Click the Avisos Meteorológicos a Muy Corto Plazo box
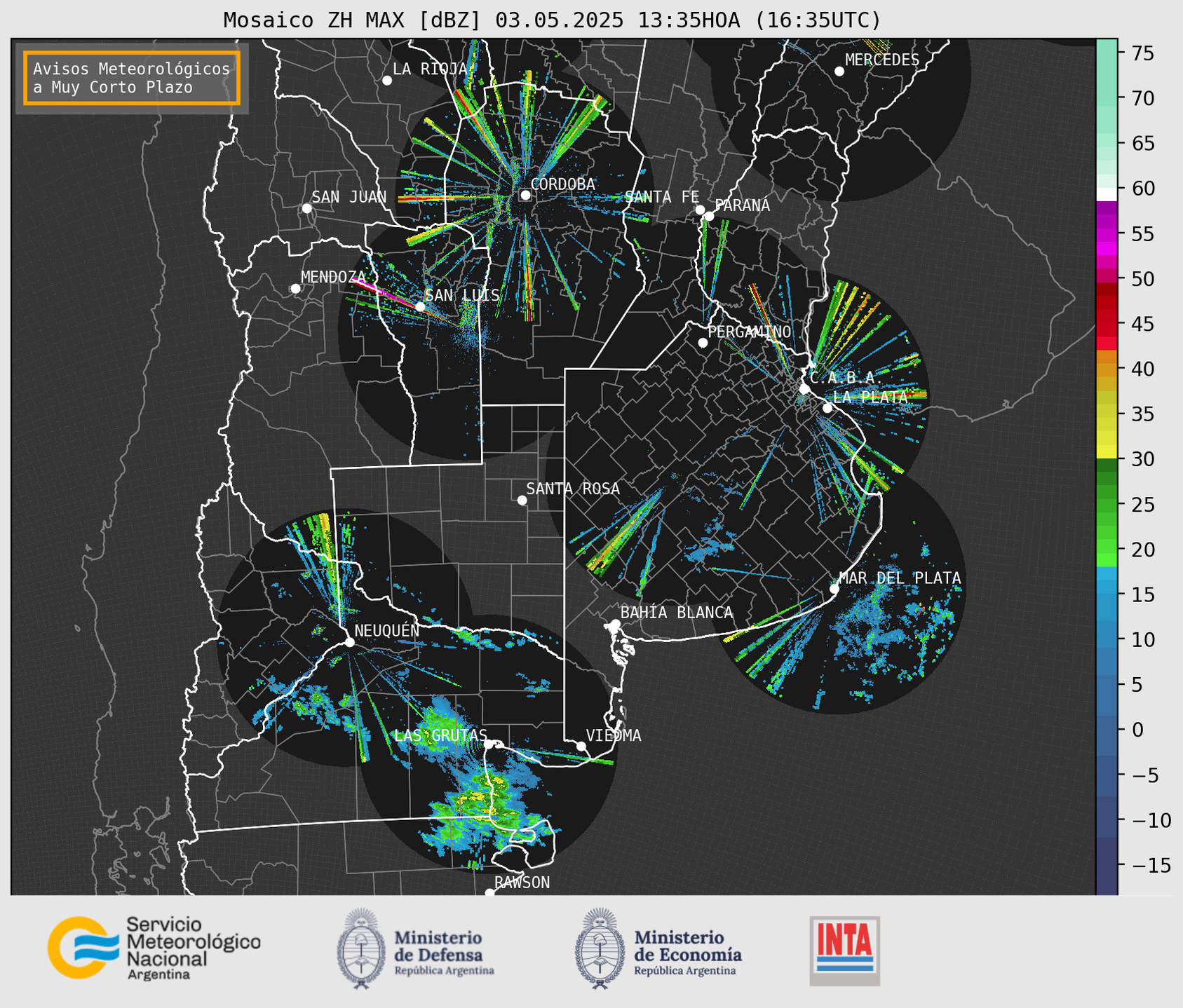1183x1008 pixels. (x=132, y=78)
